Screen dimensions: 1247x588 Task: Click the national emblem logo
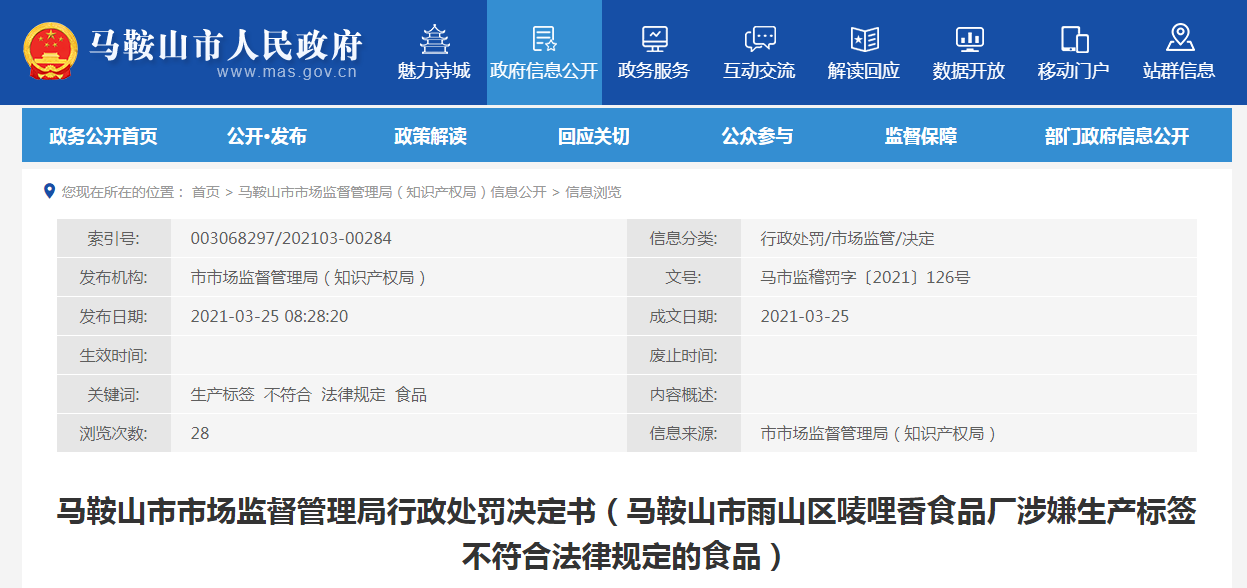(x=51, y=51)
